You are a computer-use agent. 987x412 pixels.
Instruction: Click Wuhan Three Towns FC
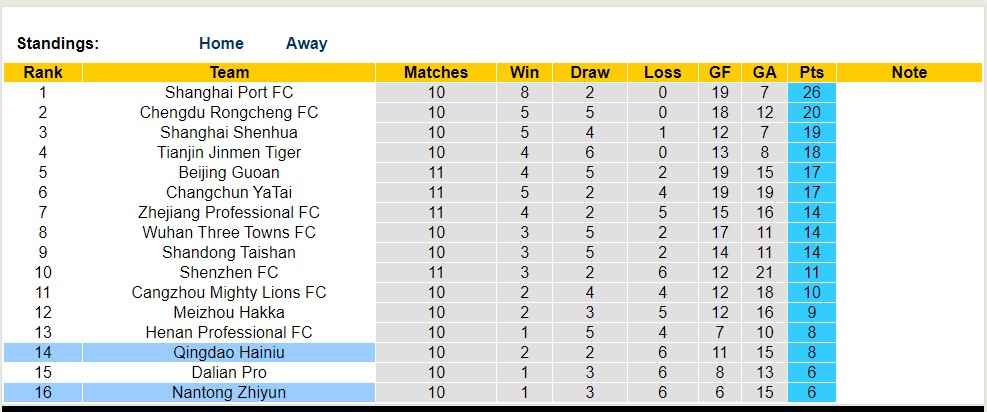[x=229, y=232]
